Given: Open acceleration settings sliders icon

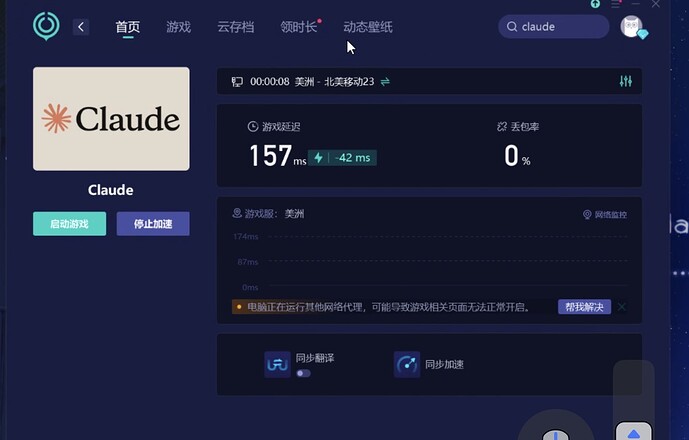Looking at the screenshot, I should pyautogui.click(x=626, y=81).
